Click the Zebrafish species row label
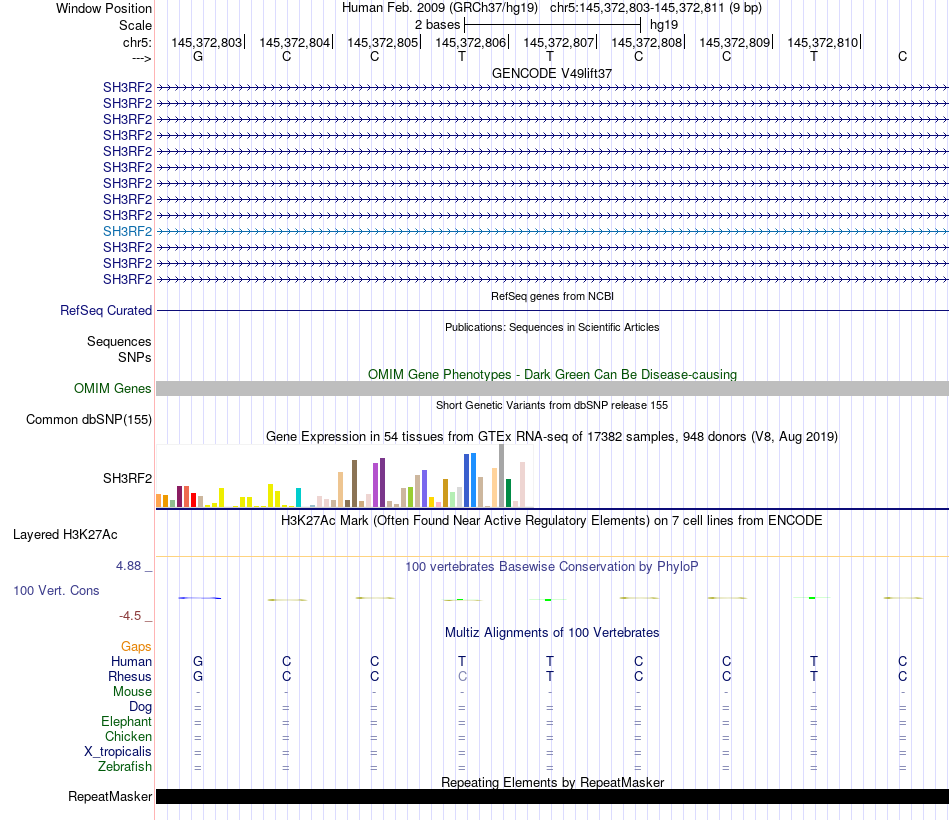950x820 pixels. (125, 766)
